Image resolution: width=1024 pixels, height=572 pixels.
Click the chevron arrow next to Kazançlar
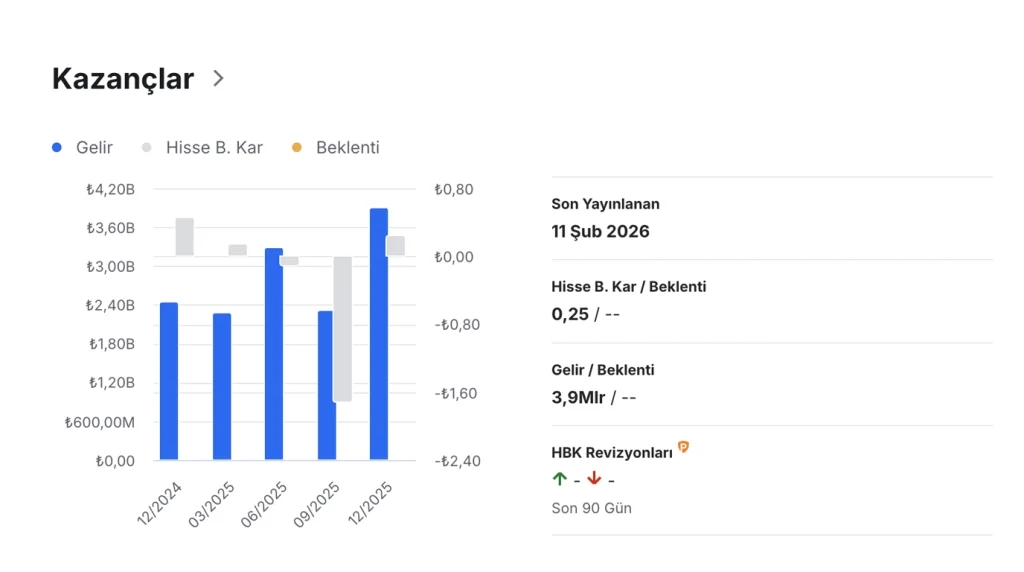coord(218,79)
